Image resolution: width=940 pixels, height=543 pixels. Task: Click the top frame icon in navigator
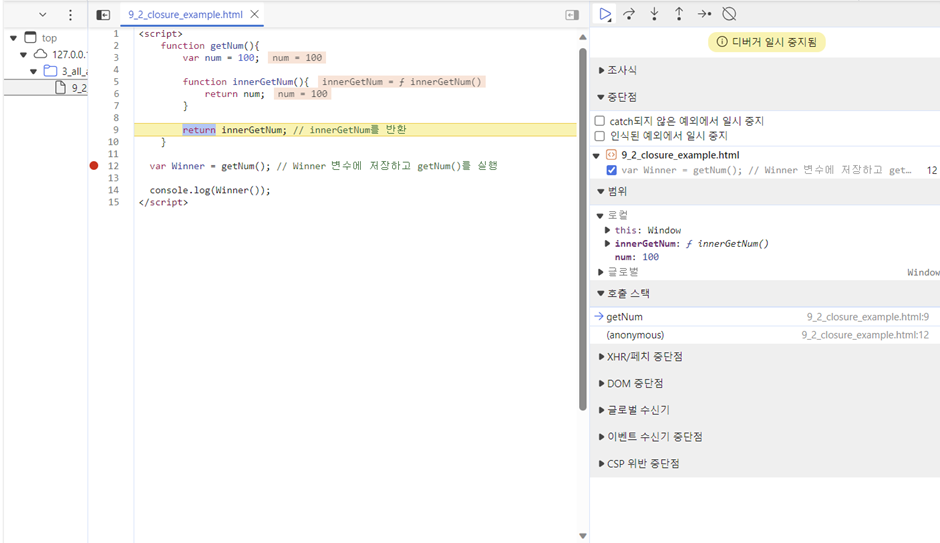pyautogui.click(x=30, y=37)
